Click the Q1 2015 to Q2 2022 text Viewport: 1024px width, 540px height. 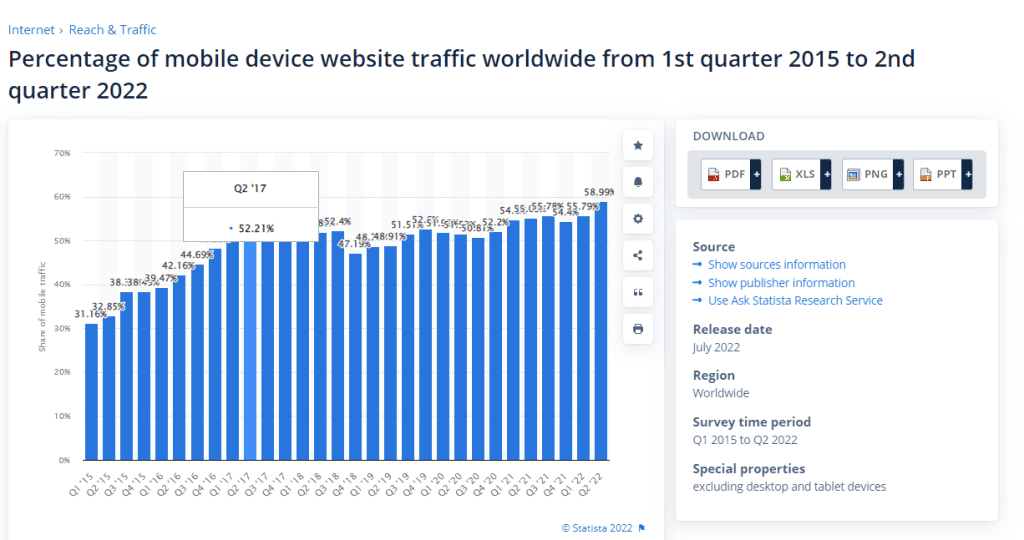click(x=745, y=440)
